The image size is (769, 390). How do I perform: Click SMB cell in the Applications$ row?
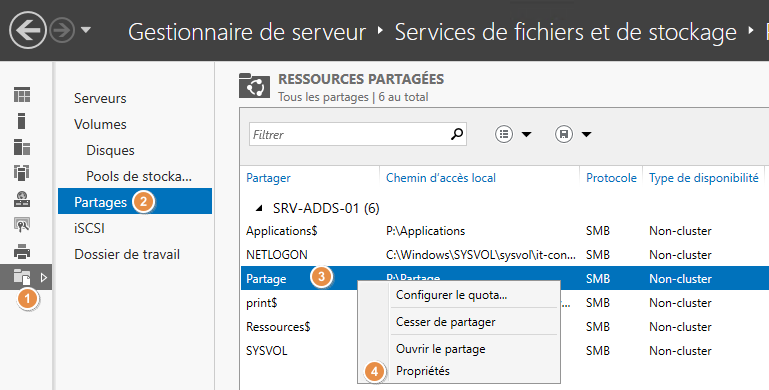point(598,231)
